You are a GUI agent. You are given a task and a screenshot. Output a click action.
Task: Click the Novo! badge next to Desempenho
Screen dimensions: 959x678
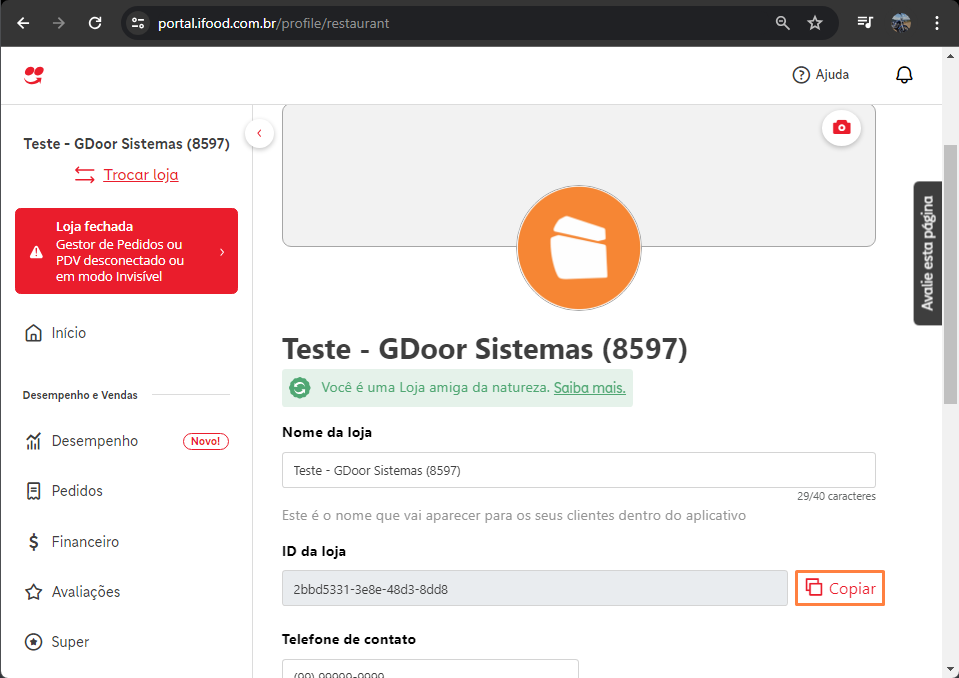tap(206, 441)
